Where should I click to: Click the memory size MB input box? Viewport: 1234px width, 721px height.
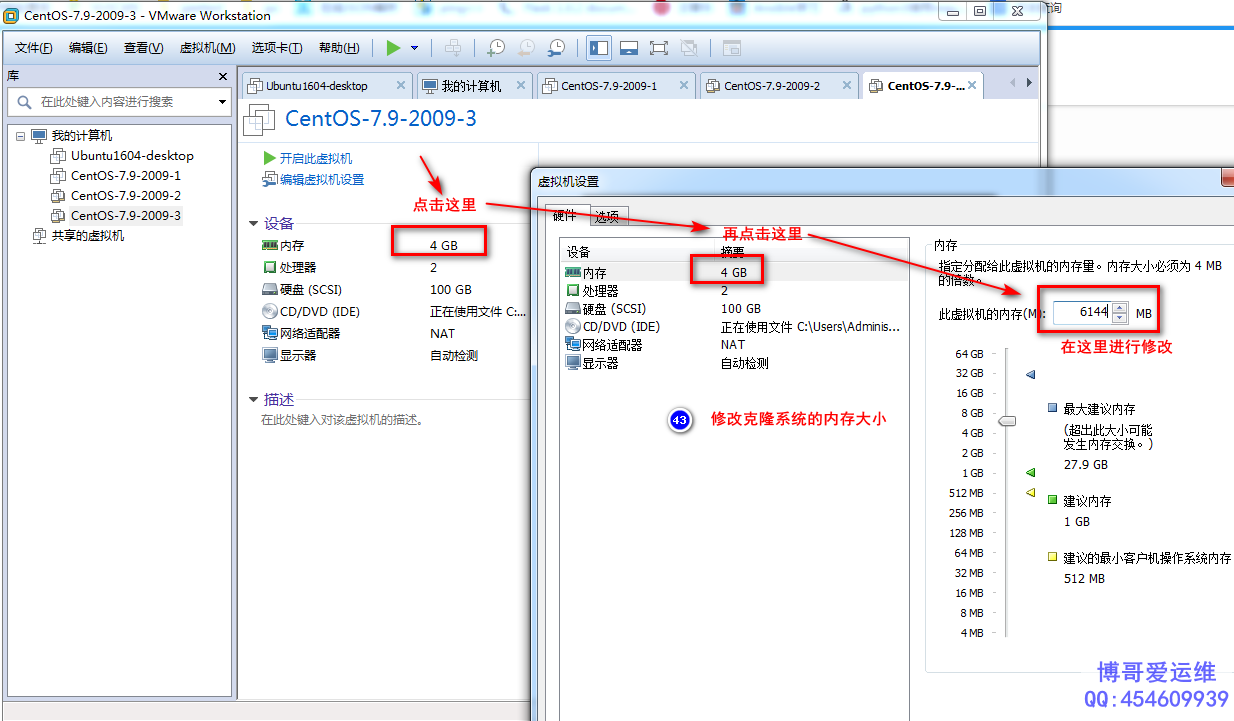point(1082,313)
